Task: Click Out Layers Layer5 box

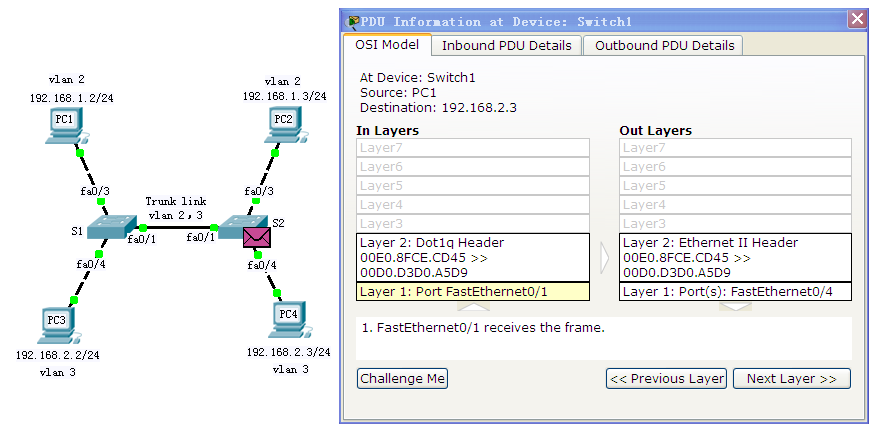Action: click(x=735, y=186)
